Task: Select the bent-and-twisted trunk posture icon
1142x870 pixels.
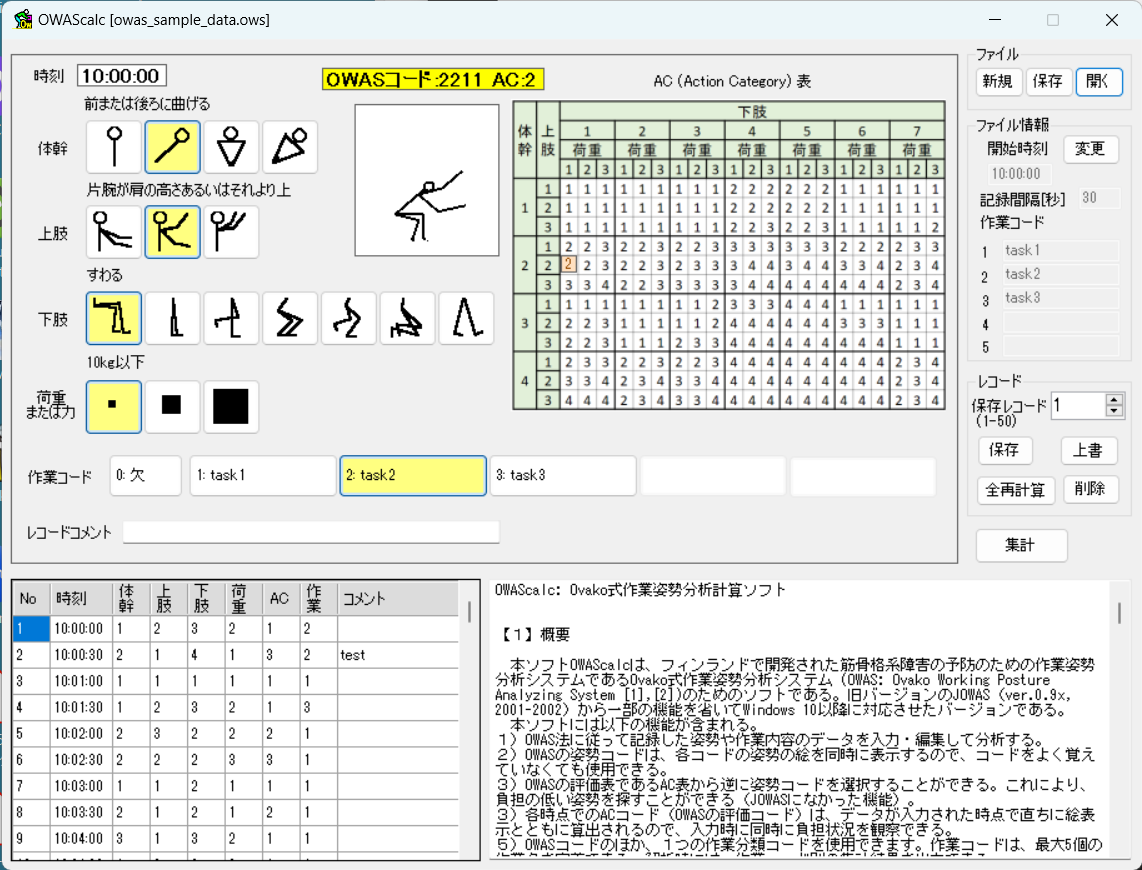Action: pos(289,147)
